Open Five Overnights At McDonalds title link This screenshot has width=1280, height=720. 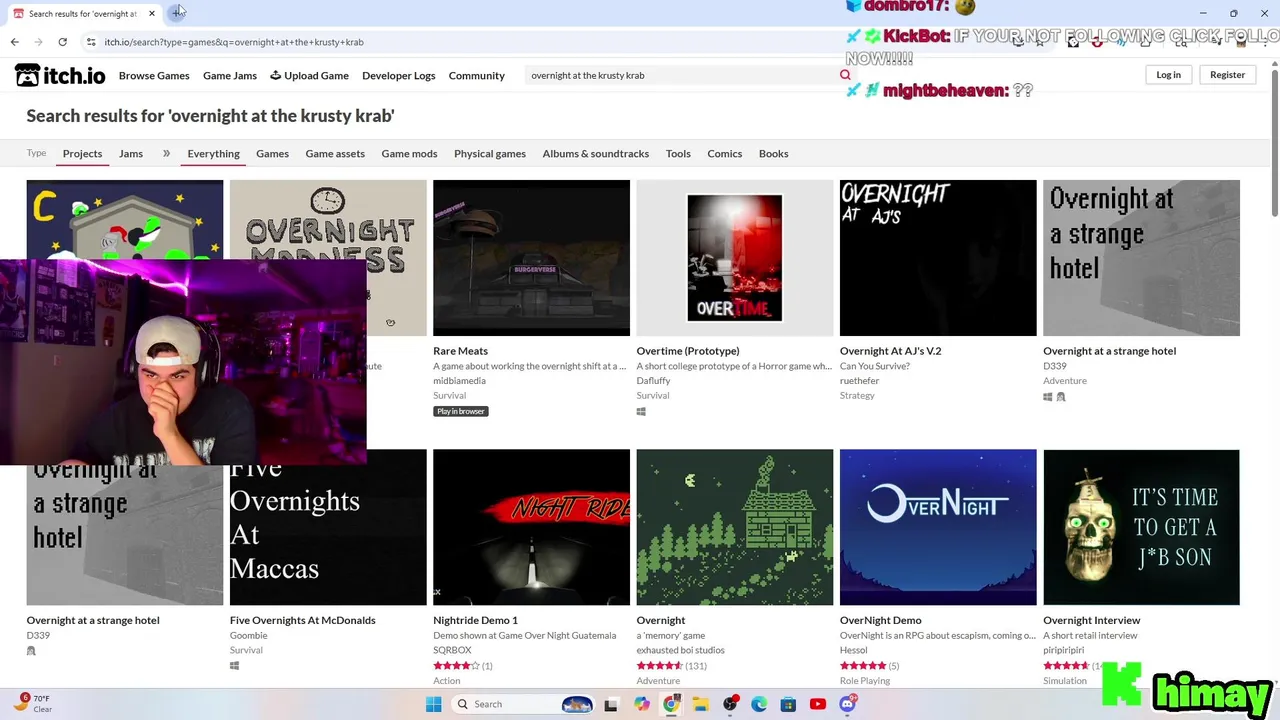[303, 620]
